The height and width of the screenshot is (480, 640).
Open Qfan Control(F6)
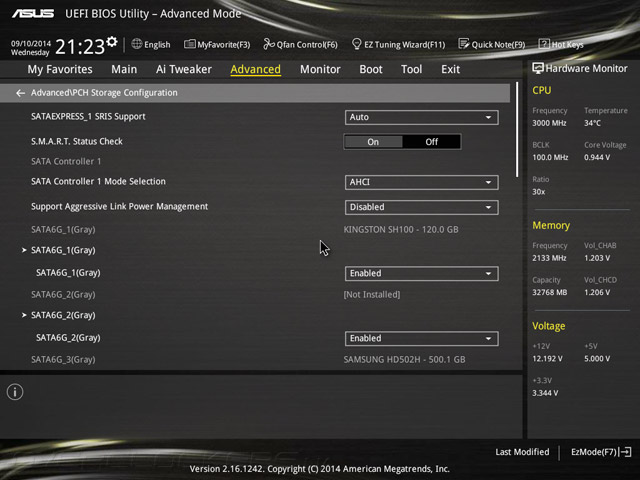(300, 44)
